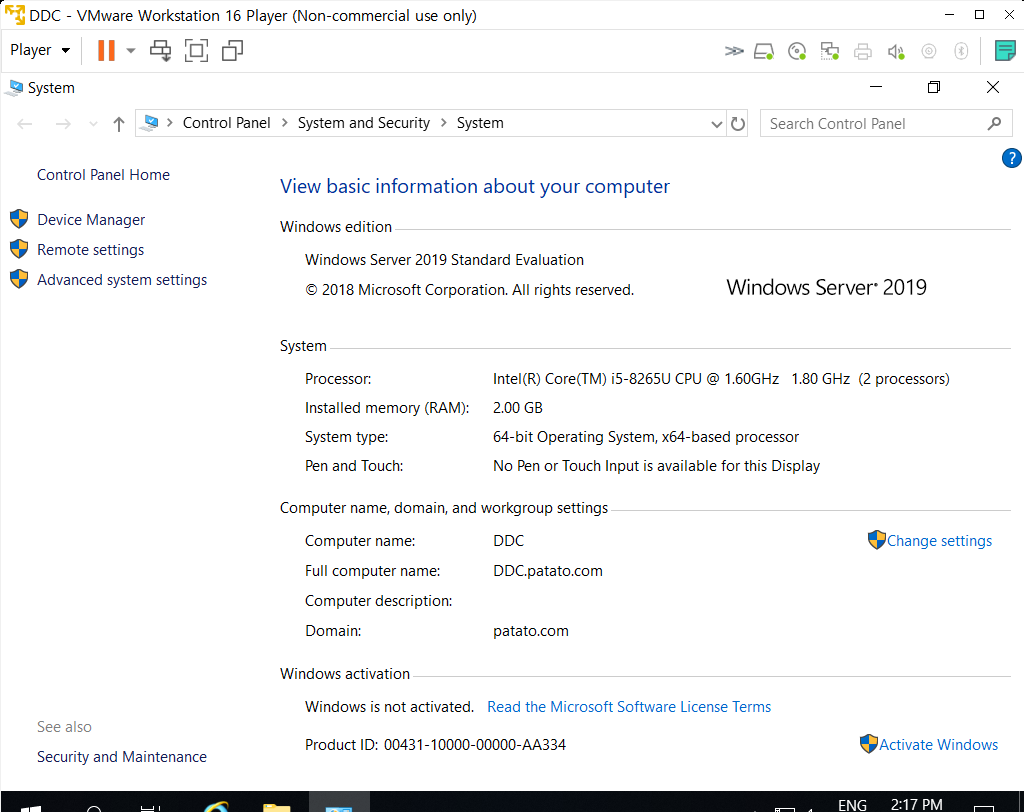This screenshot has width=1024, height=812.
Task: Open Security and Maintenance
Action: pos(121,756)
